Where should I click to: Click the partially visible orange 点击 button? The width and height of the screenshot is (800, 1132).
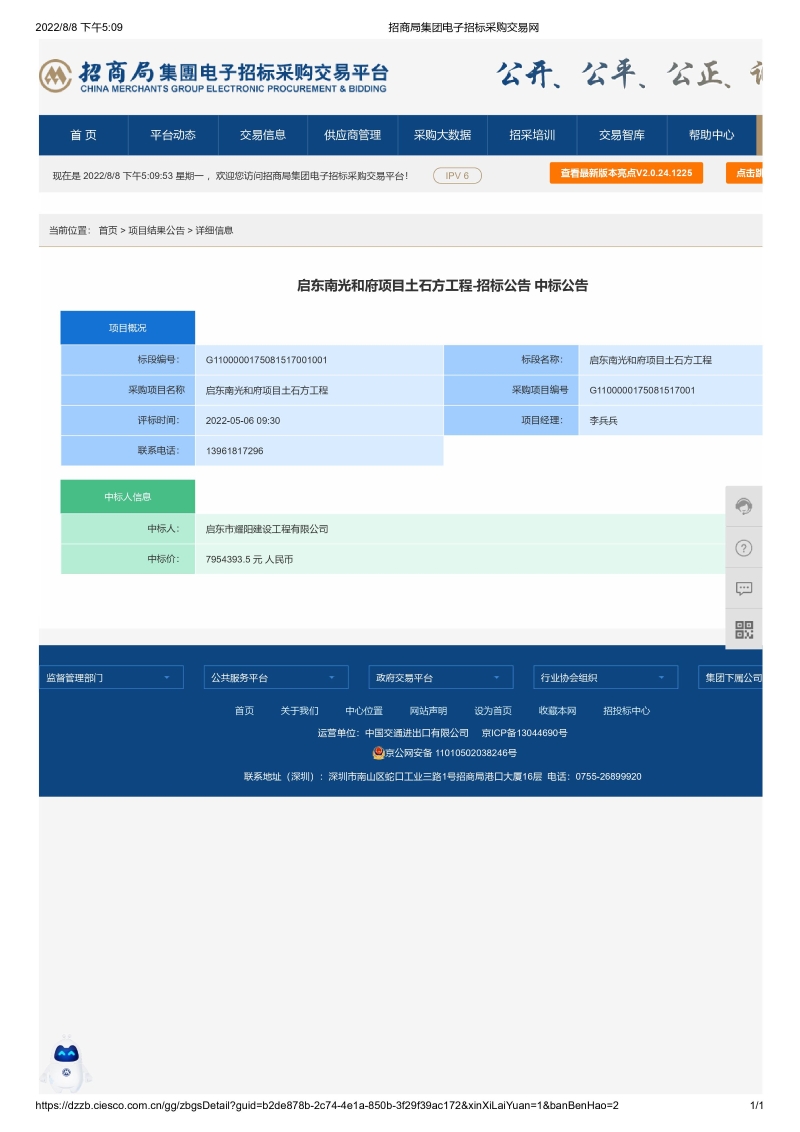pos(744,173)
